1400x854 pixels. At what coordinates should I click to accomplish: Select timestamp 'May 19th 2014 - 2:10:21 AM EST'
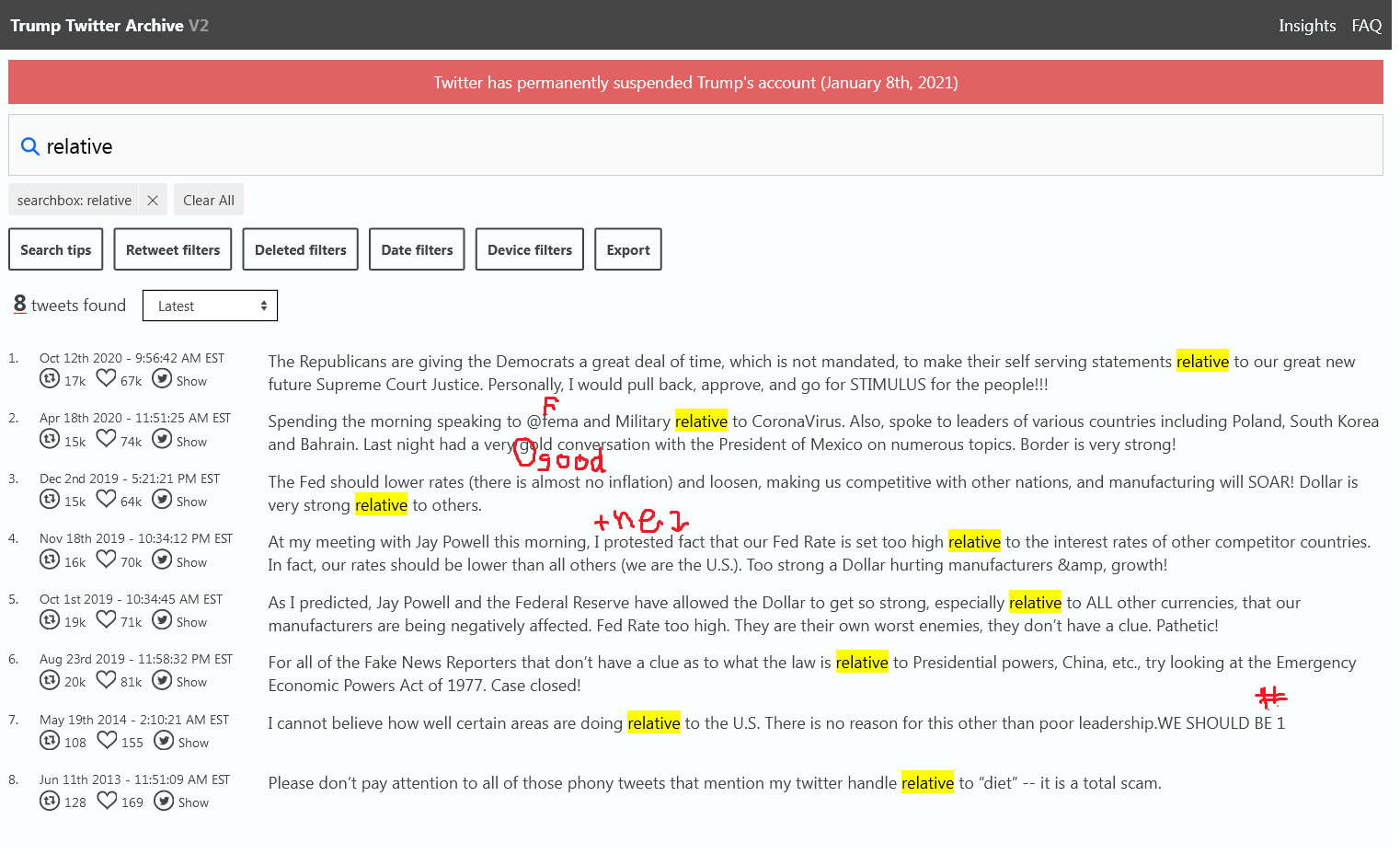coord(134,720)
